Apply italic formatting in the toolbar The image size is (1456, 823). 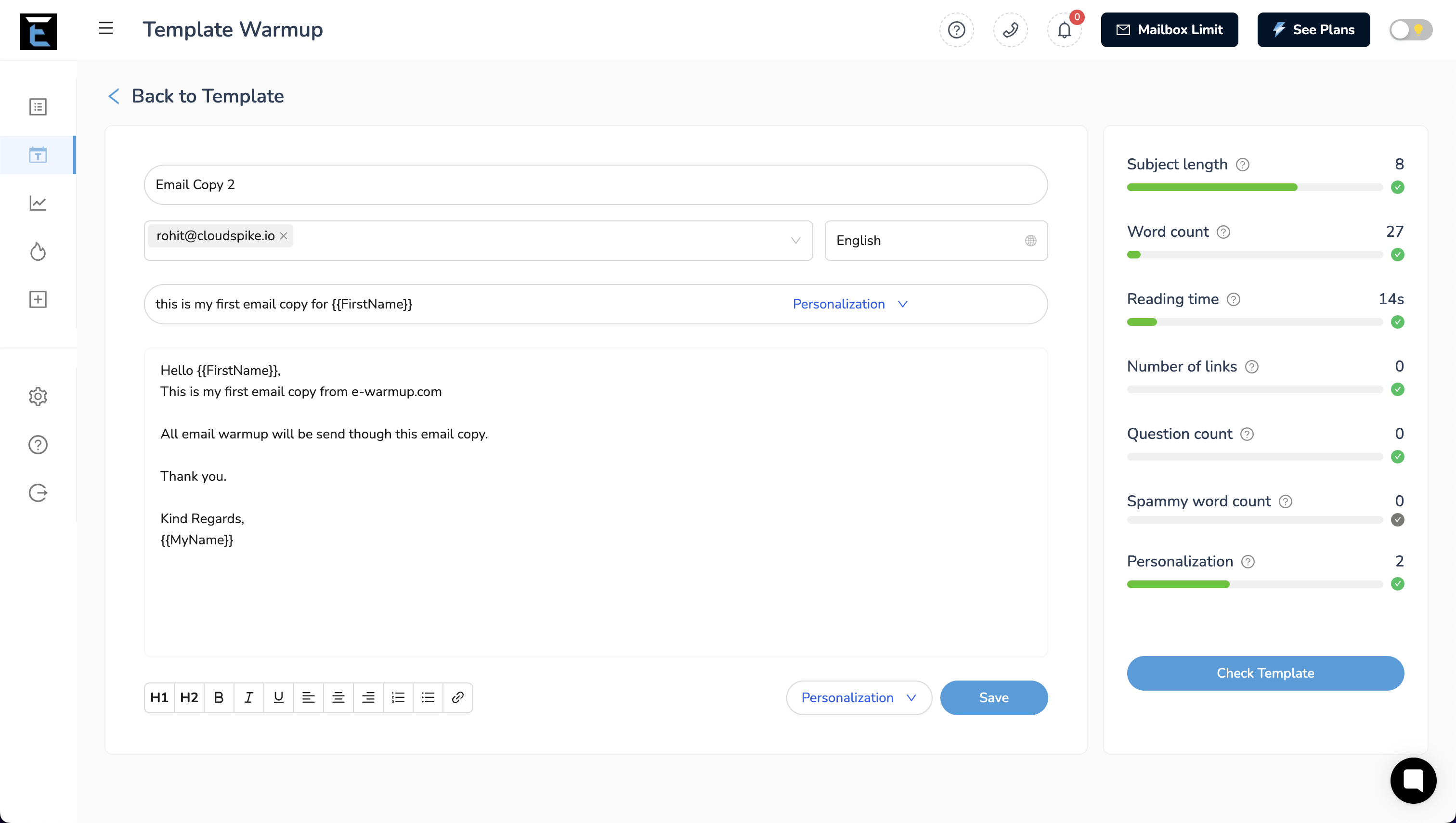[x=249, y=697]
